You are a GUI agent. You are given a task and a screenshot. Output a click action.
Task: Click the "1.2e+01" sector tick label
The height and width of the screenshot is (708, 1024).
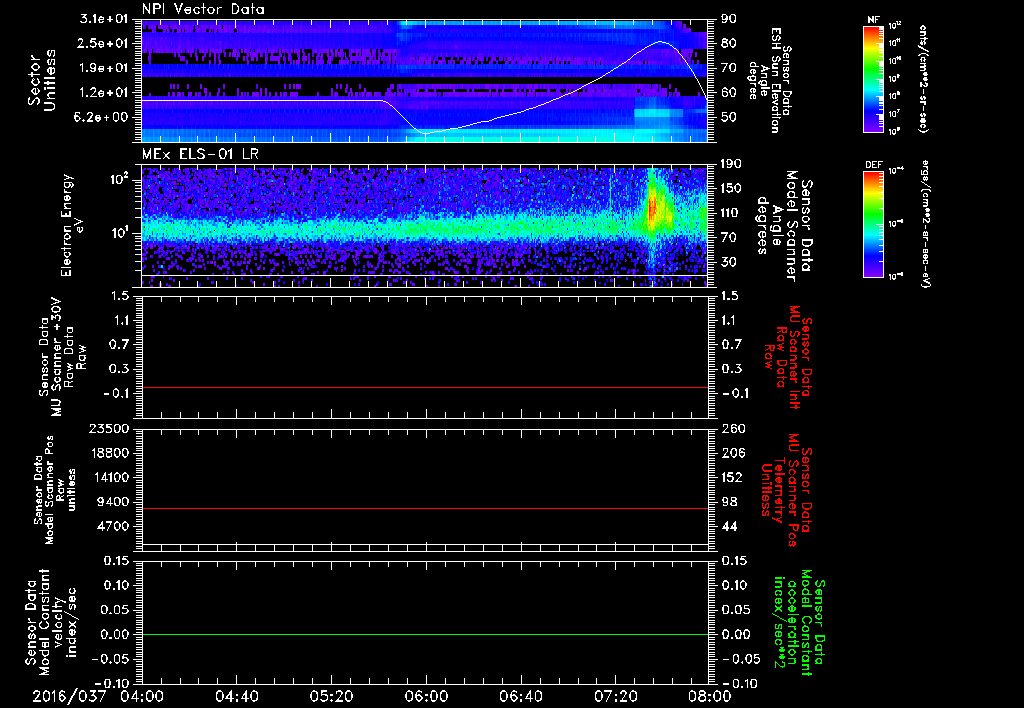point(104,93)
